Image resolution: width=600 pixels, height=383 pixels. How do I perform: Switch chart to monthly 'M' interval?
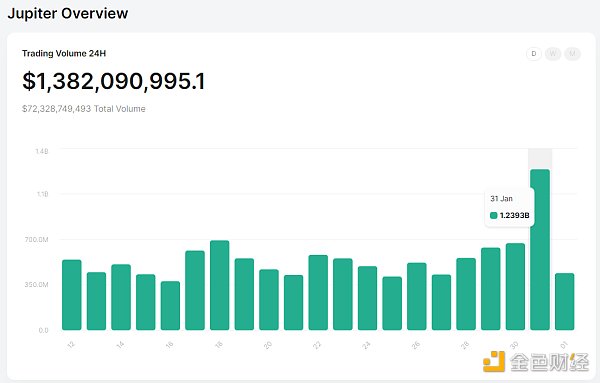tap(572, 54)
